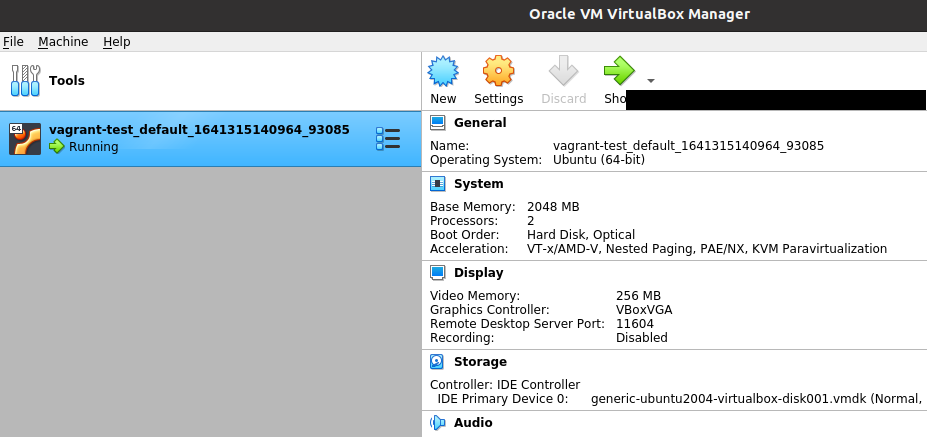The image size is (927, 437).
Task: Click the Tools label in sidebar
Action: click(67, 80)
